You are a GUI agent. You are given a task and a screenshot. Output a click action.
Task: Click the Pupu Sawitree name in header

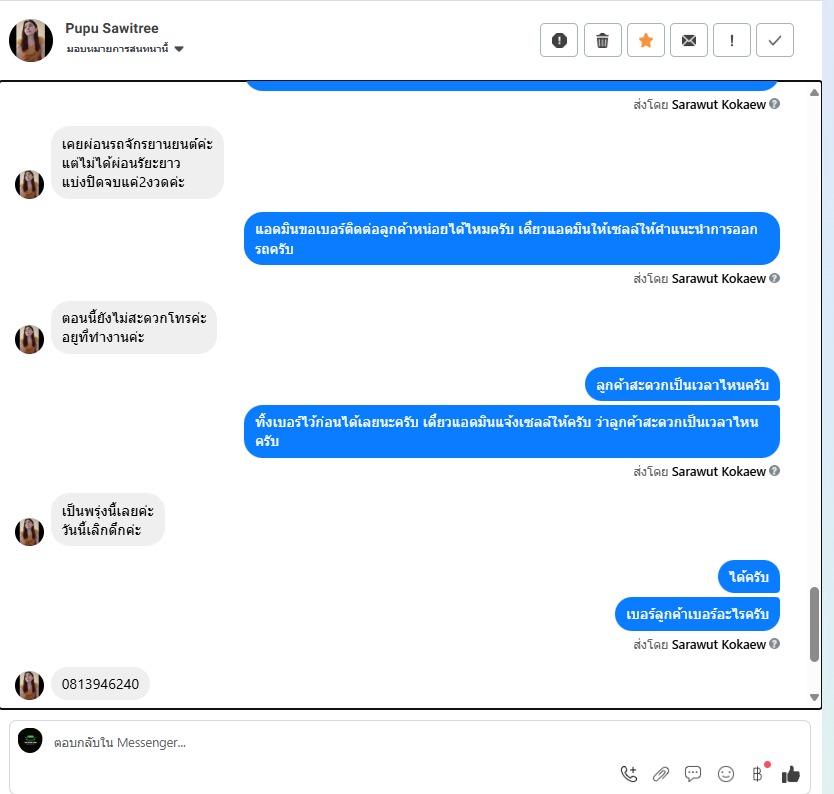click(112, 28)
